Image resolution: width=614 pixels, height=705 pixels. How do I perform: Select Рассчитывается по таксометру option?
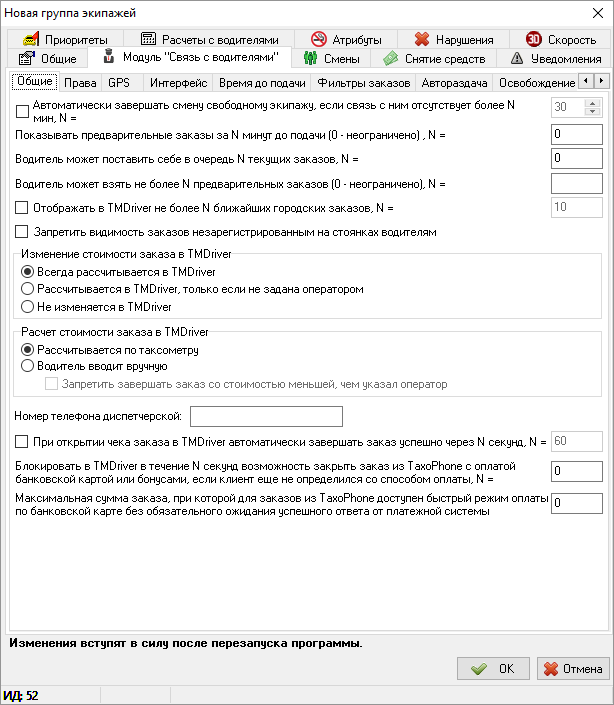point(27,349)
